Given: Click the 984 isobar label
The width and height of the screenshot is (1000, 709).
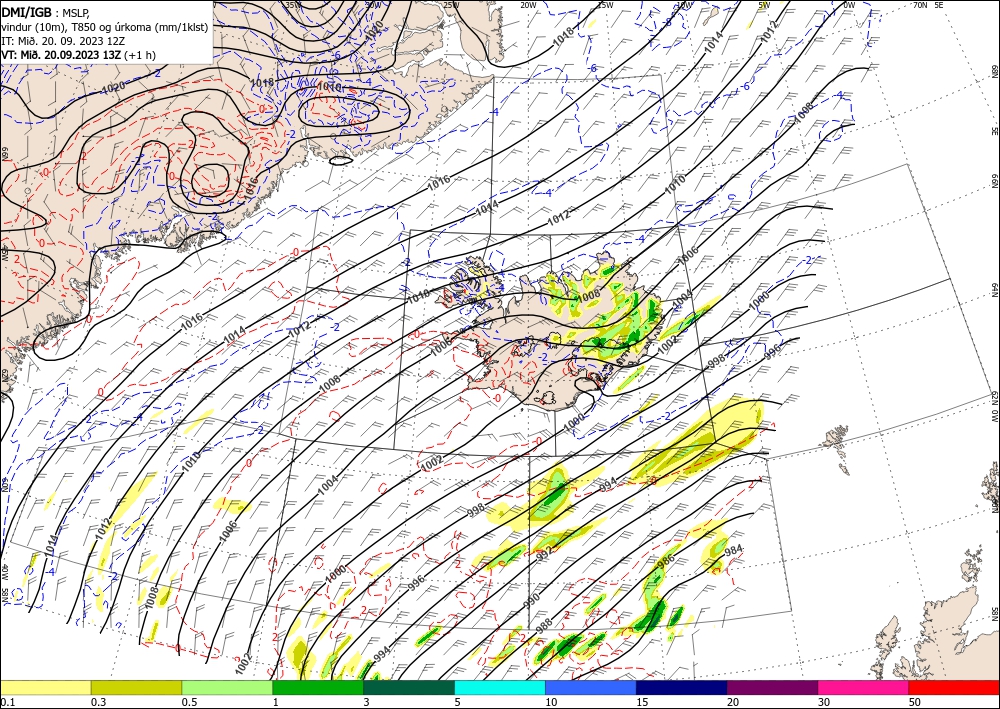Looking at the screenshot, I should [x=734, y=550].
